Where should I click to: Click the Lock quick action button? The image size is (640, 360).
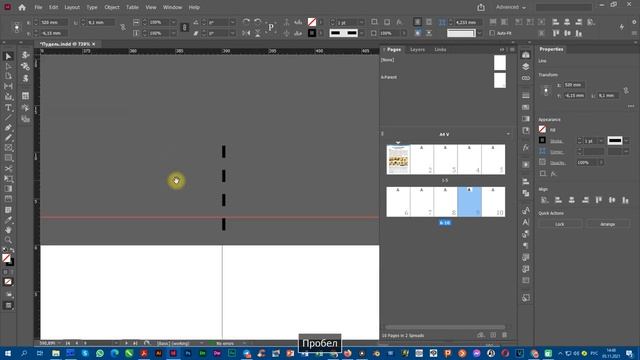click(x=560, y=224)
